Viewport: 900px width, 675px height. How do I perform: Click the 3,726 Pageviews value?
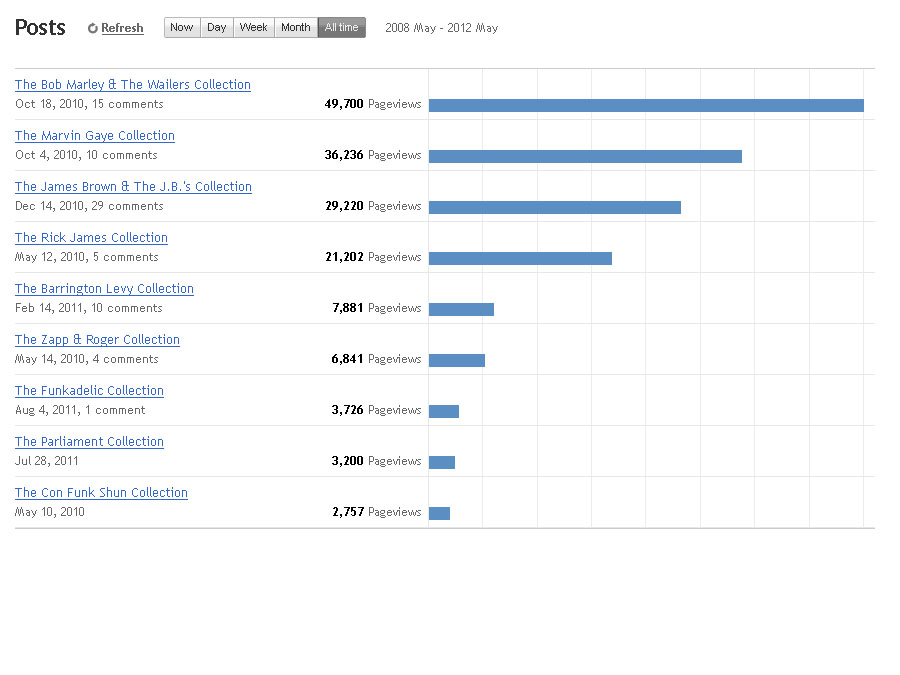coord(377,410)
